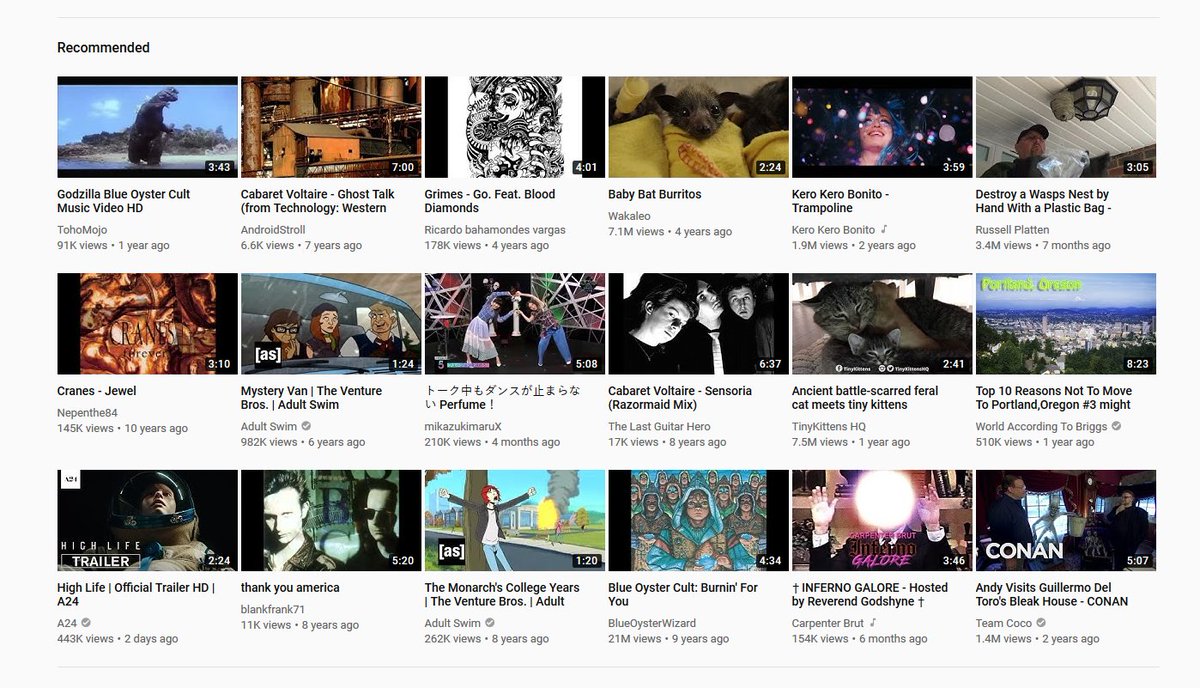This screenshot has width=1200, height=688.
Task: Go to the Russell Platten channel
Action: pos(1010,230)
